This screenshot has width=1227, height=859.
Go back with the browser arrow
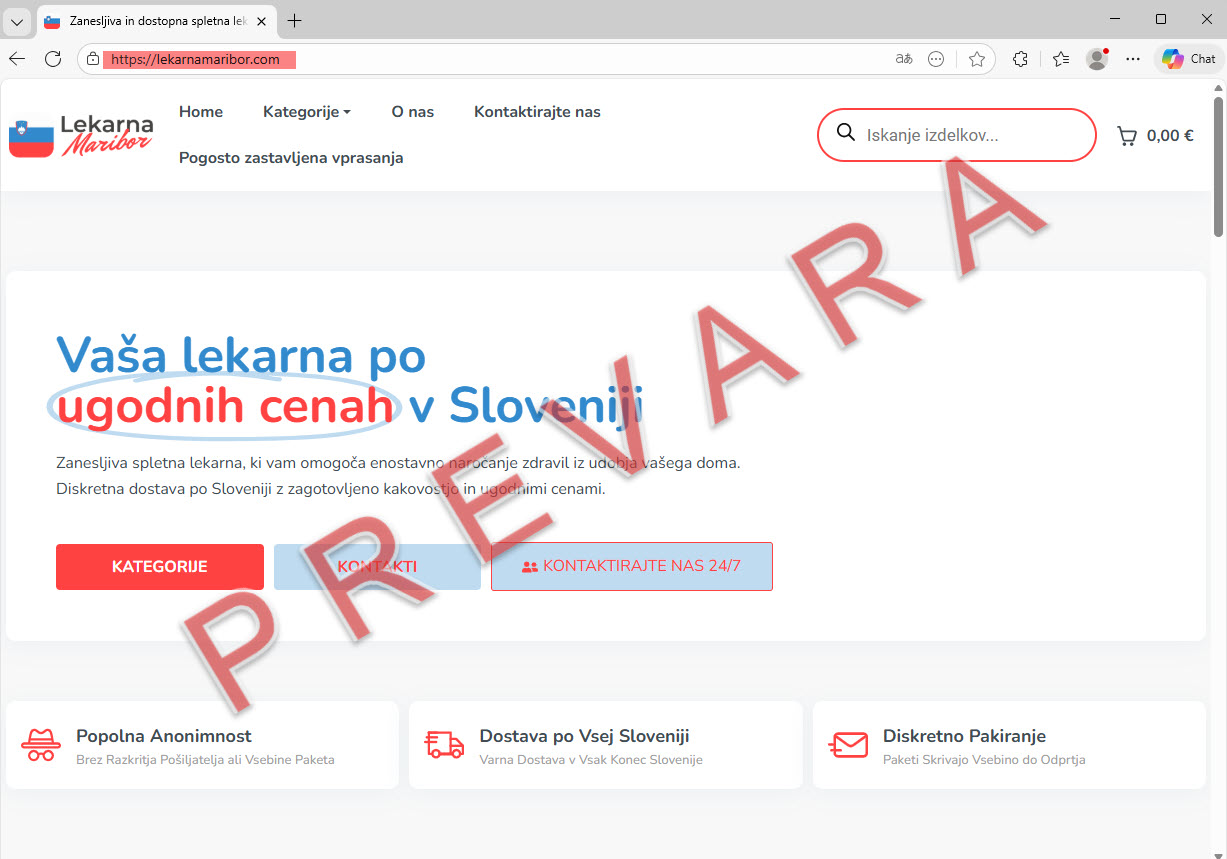click(x=17, y=59)
